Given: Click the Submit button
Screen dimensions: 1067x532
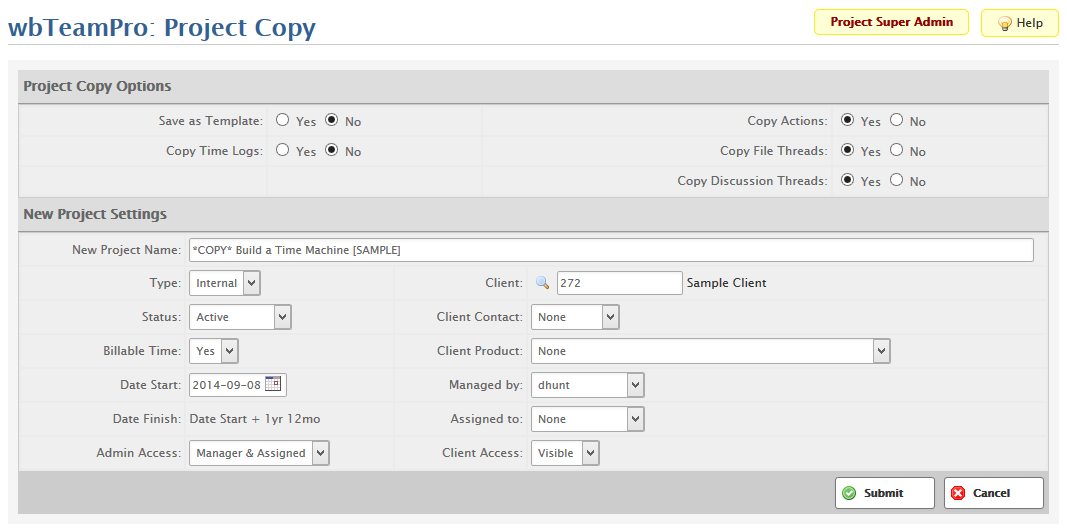Looking at the screenshot, I should tap(885, 493).
